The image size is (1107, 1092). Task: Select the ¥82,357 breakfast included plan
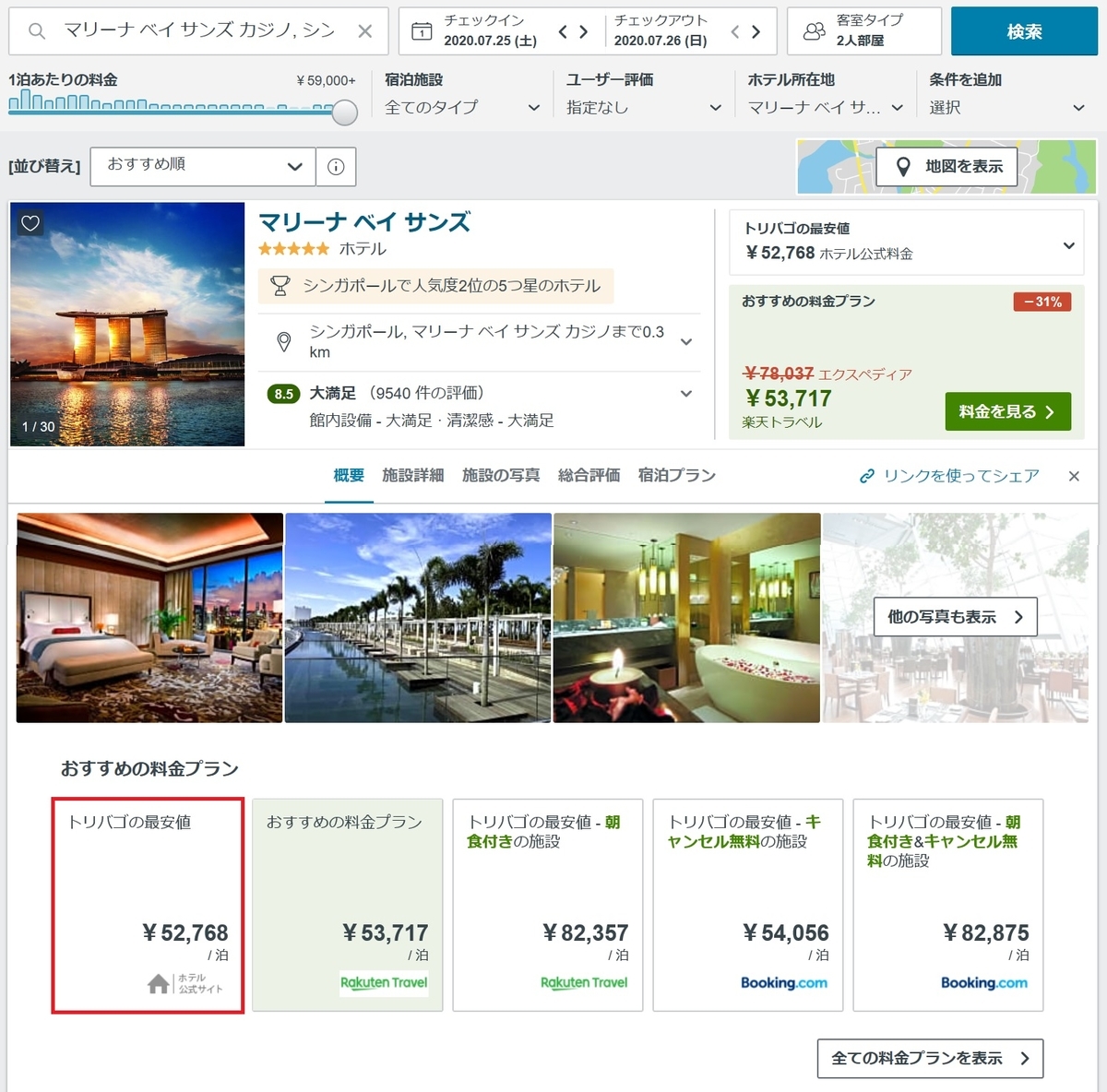(547, 906)
